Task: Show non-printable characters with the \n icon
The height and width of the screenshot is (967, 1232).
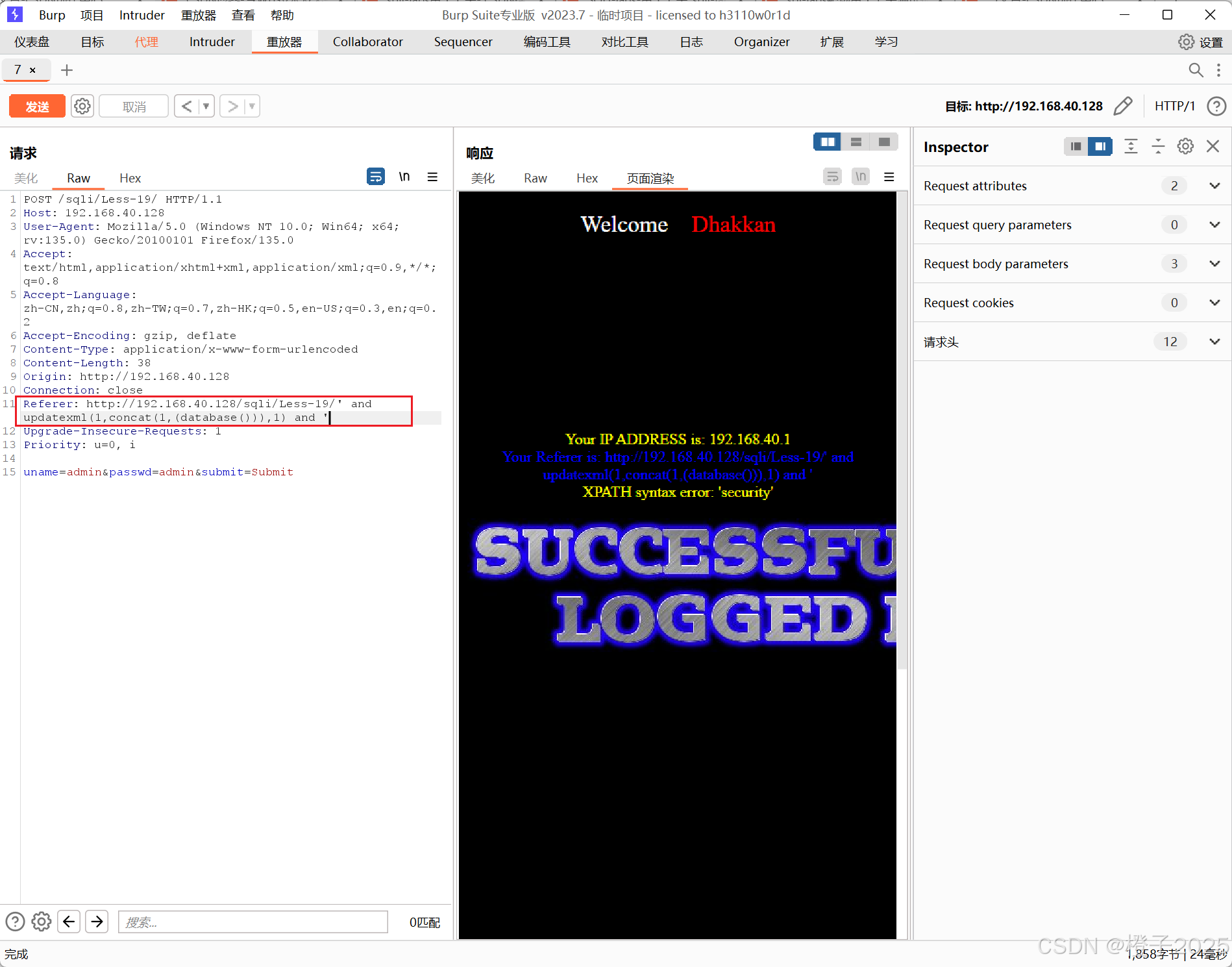Action: [x=404, y=176]
